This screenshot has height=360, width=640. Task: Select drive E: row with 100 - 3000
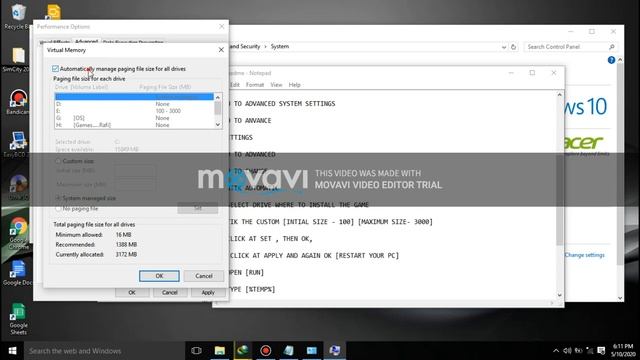click(x=134, y=111)
